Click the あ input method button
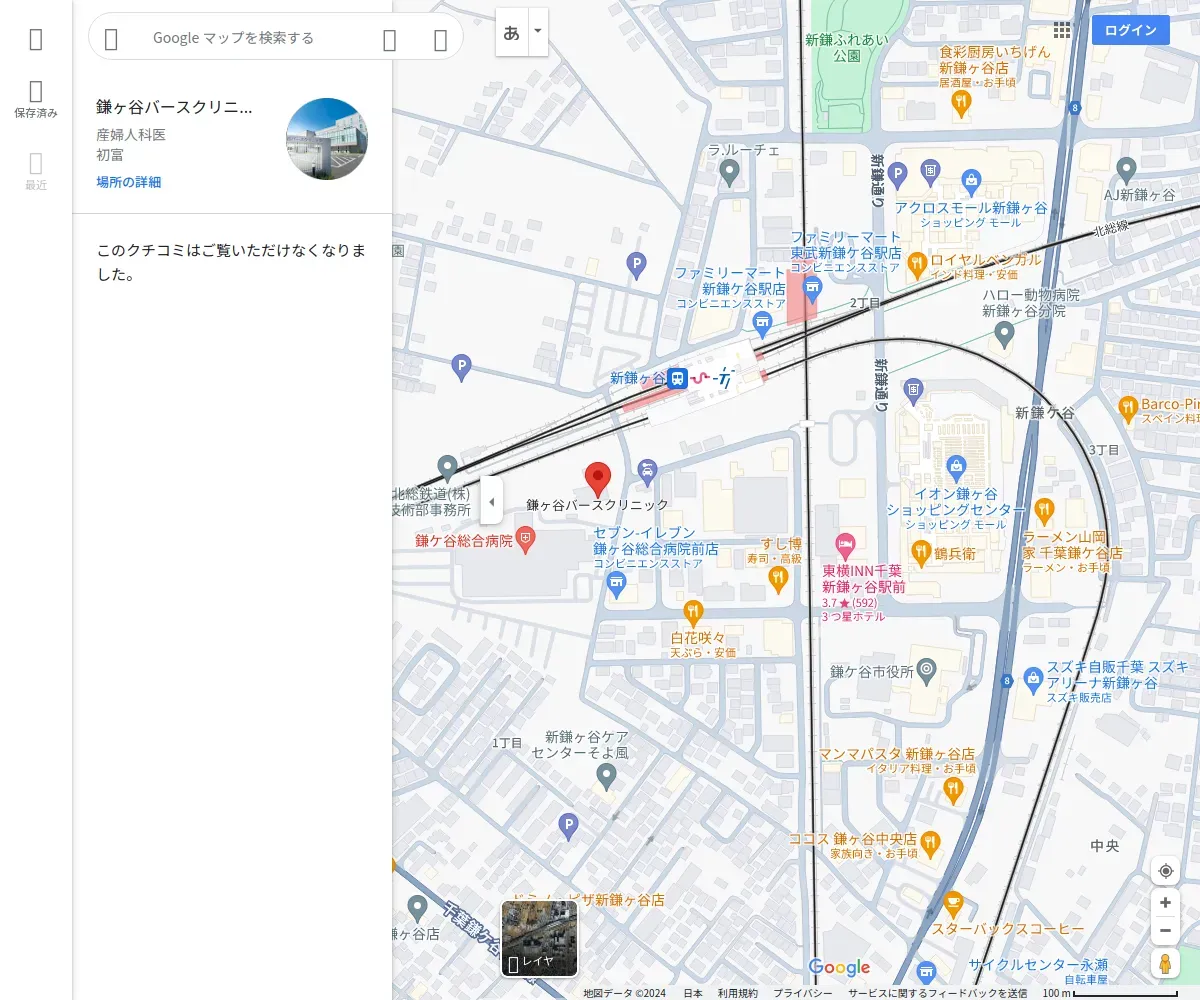The width and height of the screenshot is (1200, 1000). pyautogui.click(x=511, y=32)
